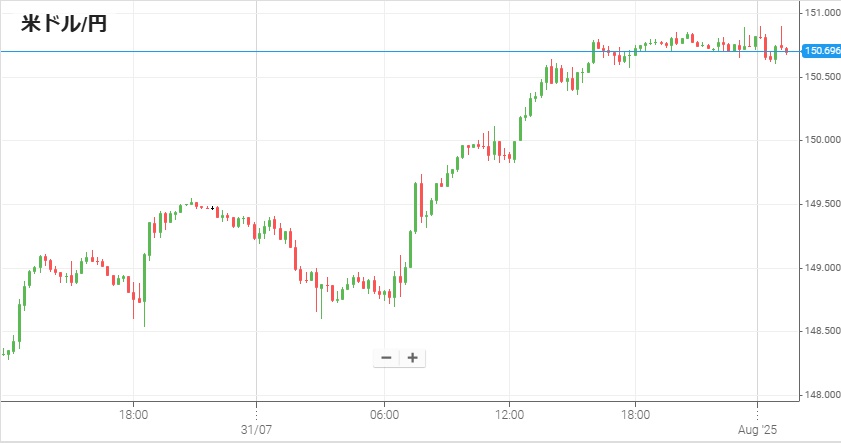Click the 148.000 price axis label

click(822, 395)
